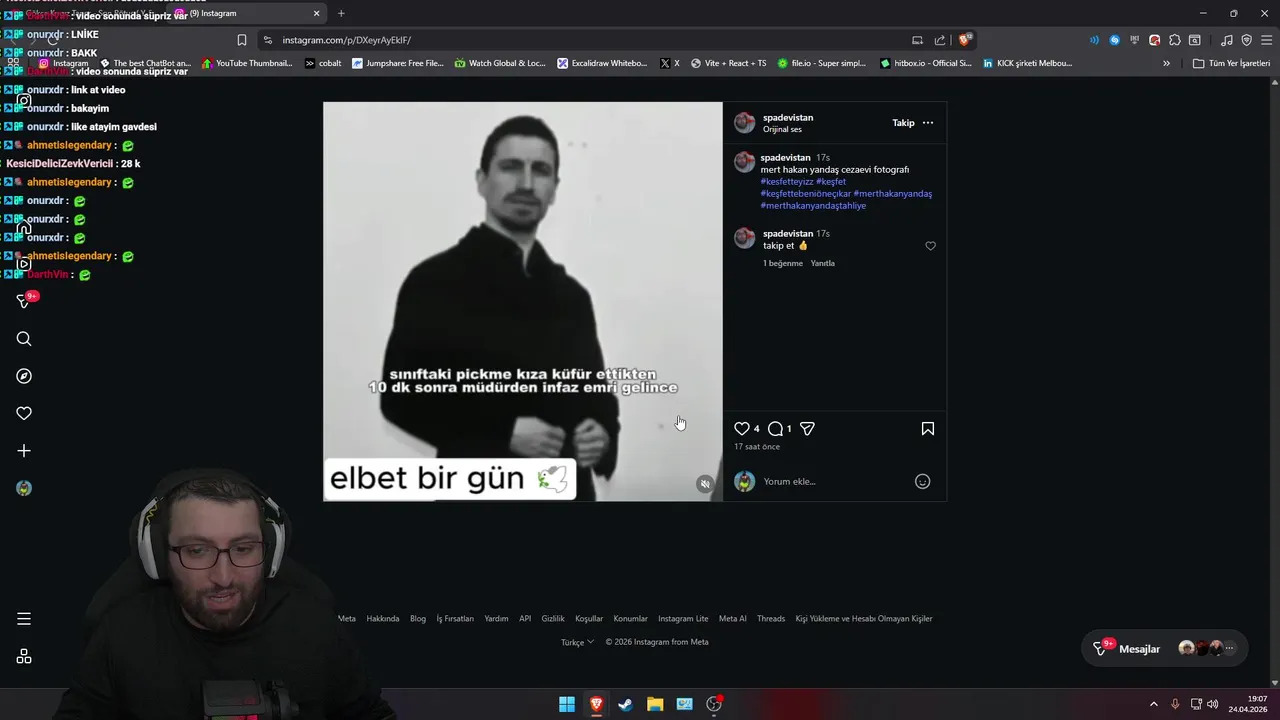Like the 'takip et' comment
1280x720 pixels.
click(x=930, y=246)
